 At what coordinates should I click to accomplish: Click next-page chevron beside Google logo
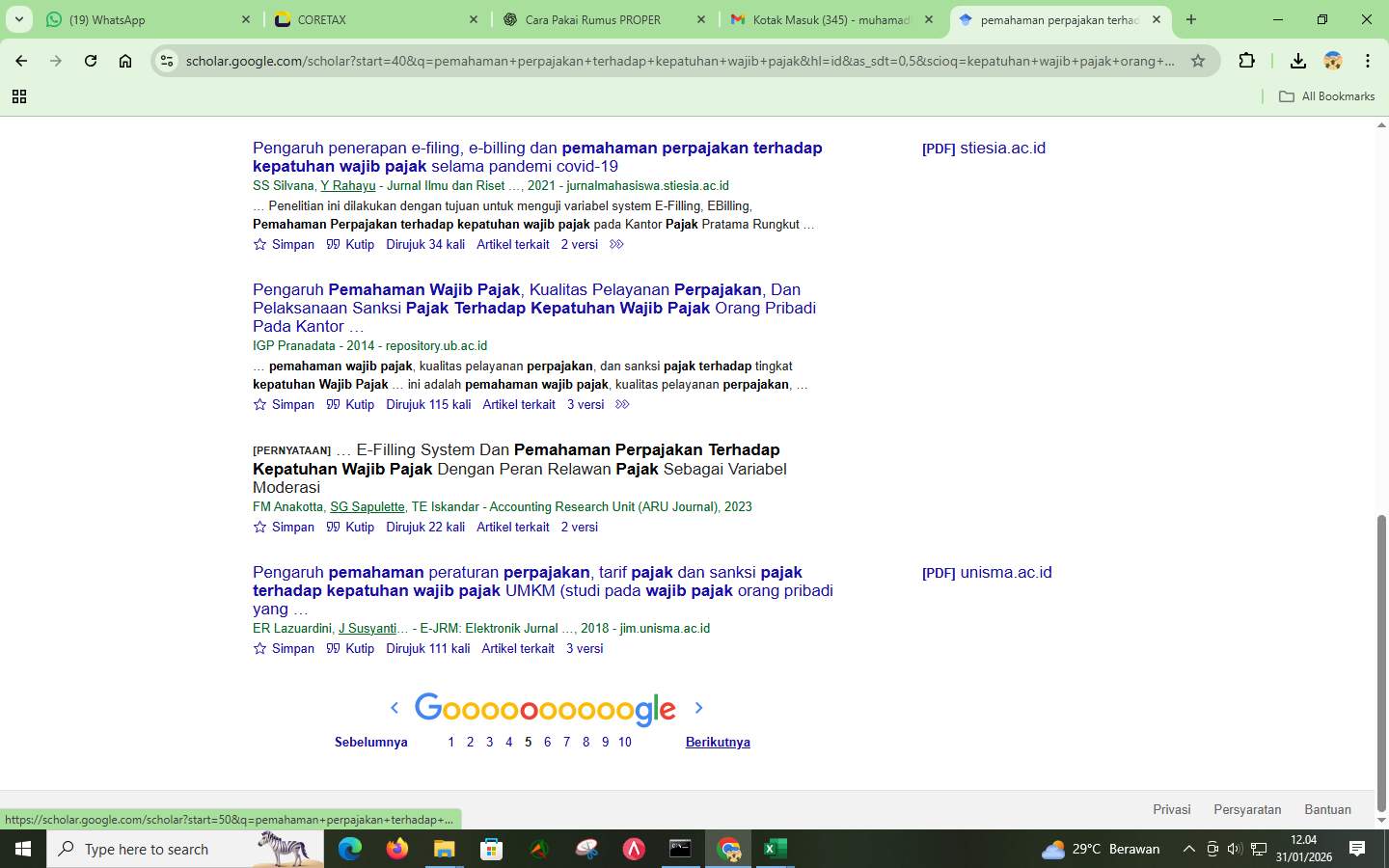pos(698,708)
